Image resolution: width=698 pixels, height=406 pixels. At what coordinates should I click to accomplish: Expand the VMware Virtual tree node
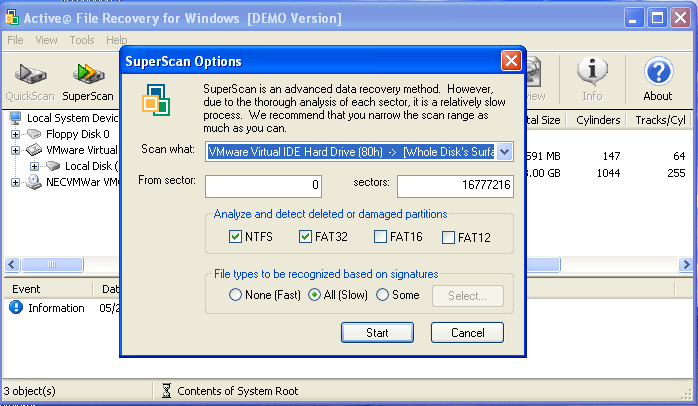[x=16, y=150]
